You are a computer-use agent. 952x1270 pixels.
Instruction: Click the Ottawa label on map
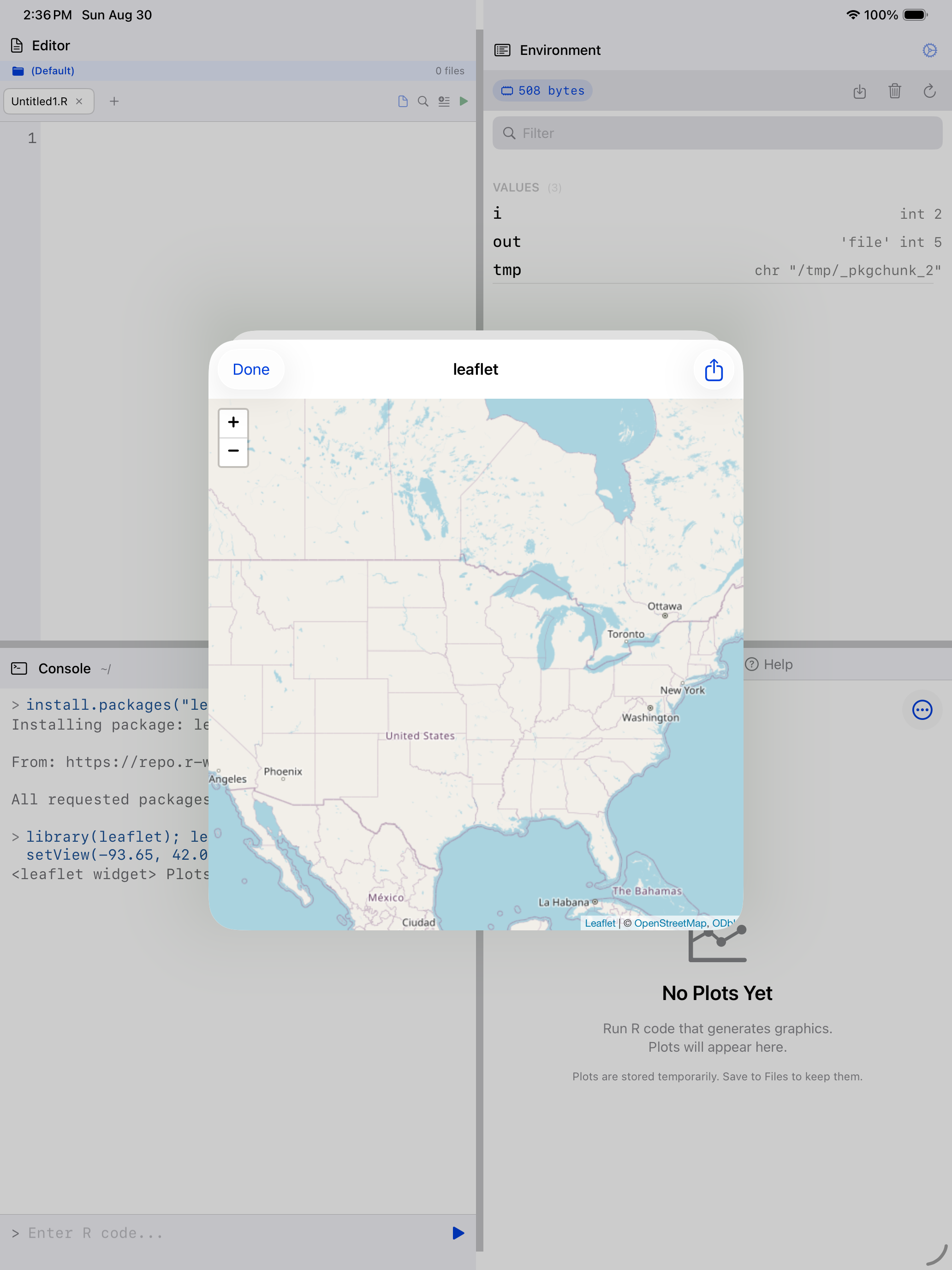665,606
